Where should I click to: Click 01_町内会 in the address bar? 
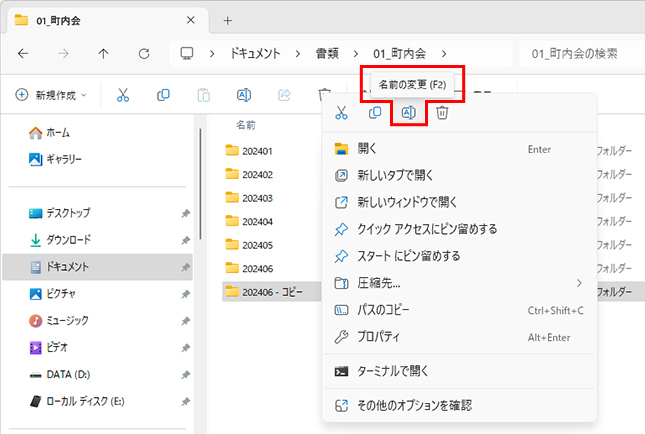point(399,53)
